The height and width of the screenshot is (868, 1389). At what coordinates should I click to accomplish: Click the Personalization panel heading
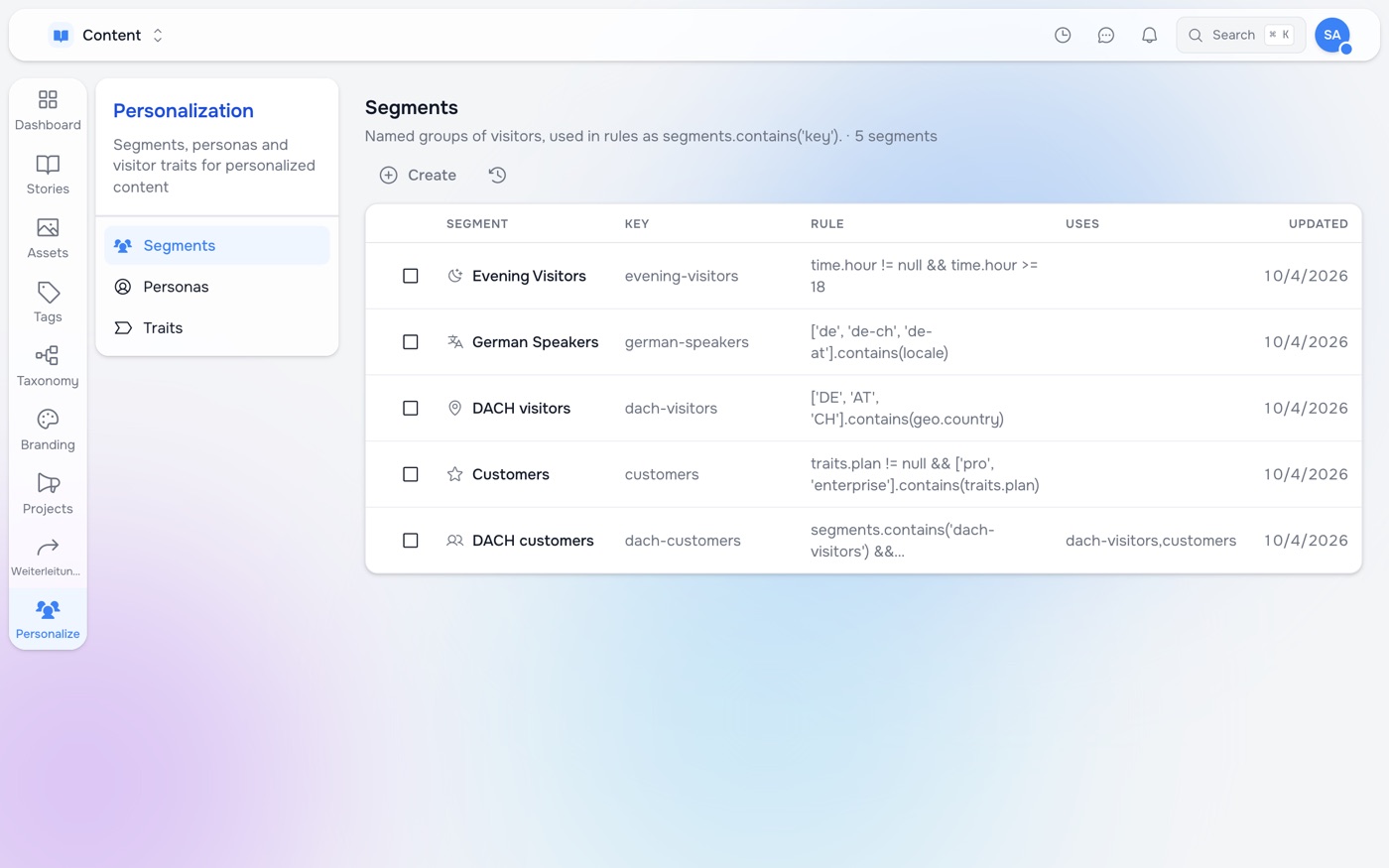(x=184, y=111)
